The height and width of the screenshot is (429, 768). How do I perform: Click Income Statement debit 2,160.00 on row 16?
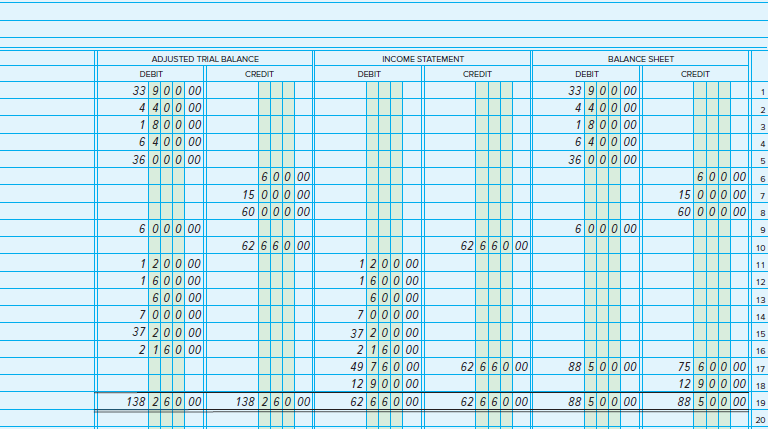(x=386, y=350)
